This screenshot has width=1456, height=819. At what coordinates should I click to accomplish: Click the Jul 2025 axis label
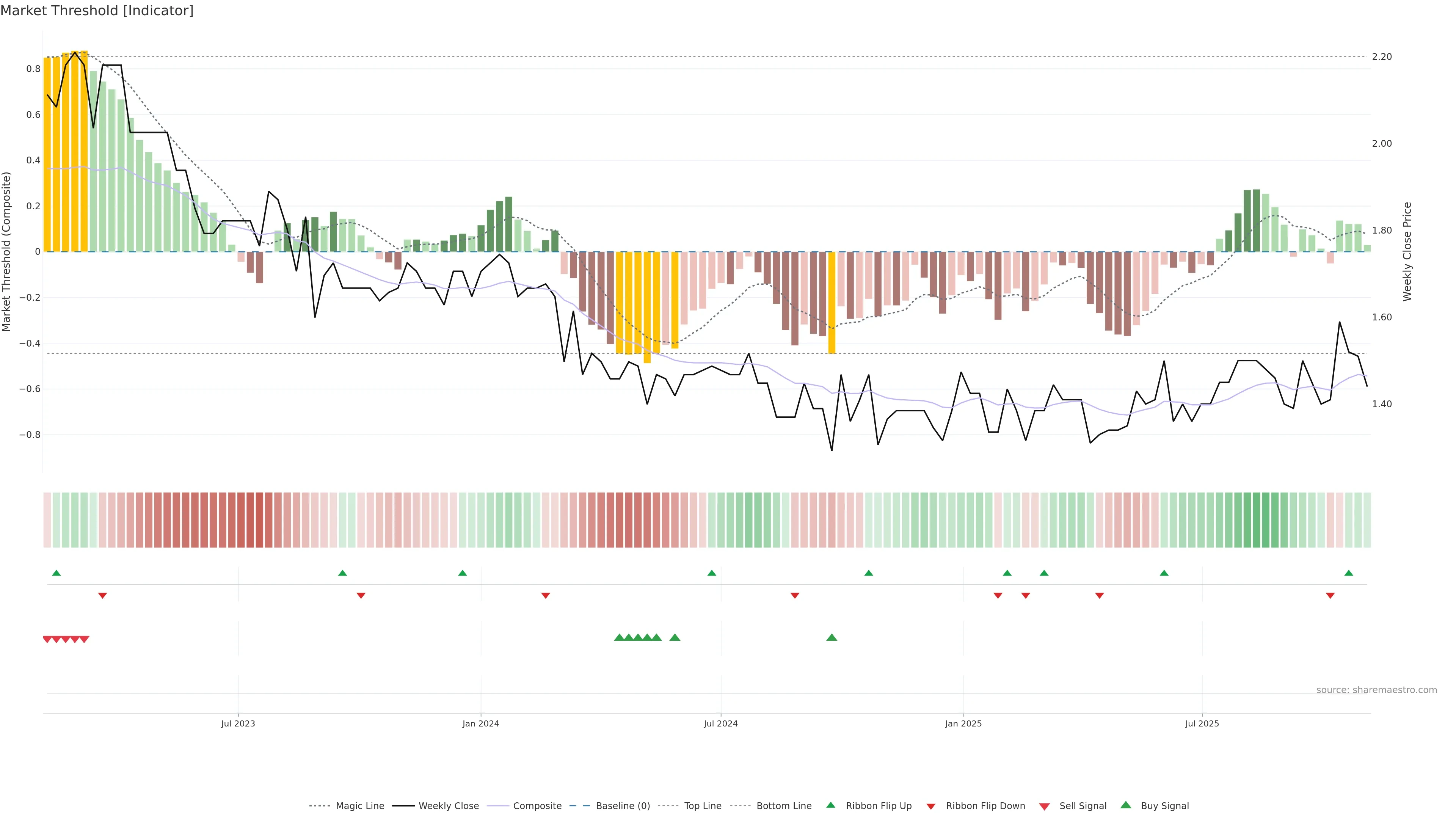[1202, 723]
